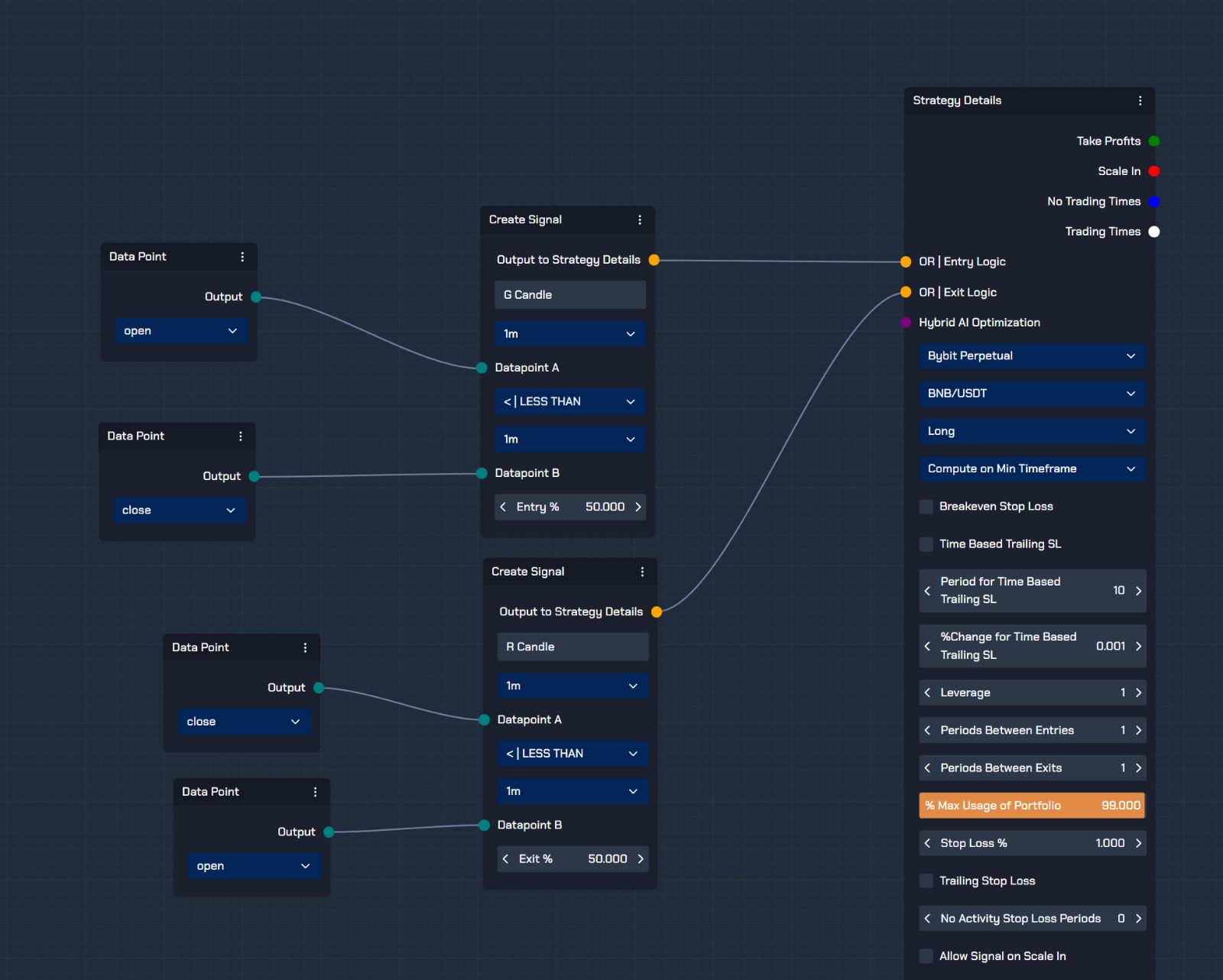Click the green Take Profits connection port
Viewport: 1223px width, 980px height.
(x=1154, y=141)
